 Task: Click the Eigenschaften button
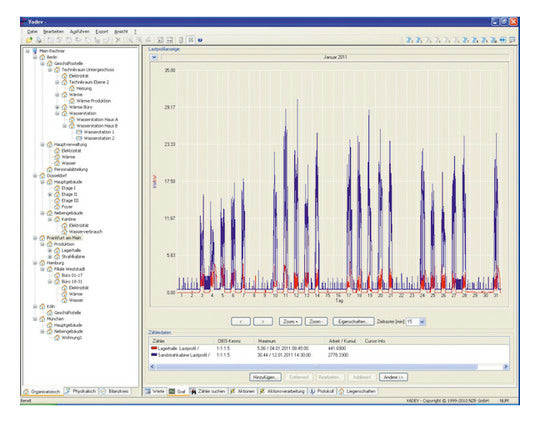353,322
